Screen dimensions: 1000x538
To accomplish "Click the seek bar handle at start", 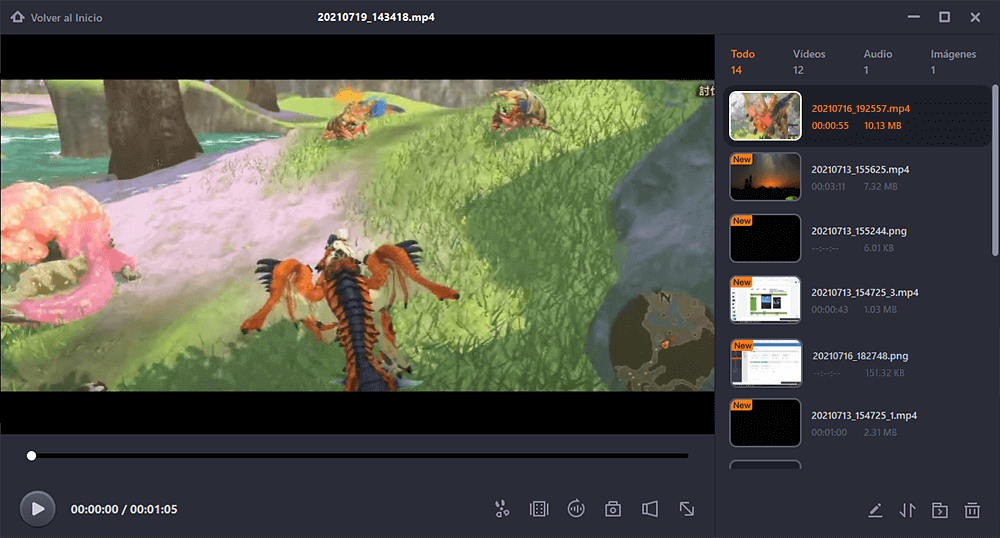I will [31, 456].
